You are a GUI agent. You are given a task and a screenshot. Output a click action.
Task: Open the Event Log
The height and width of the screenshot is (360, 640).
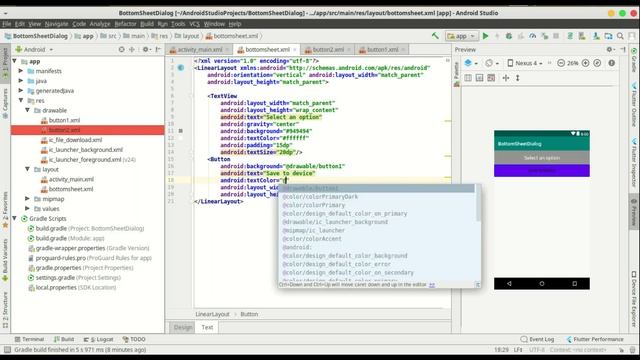click(x=538, y=339)
